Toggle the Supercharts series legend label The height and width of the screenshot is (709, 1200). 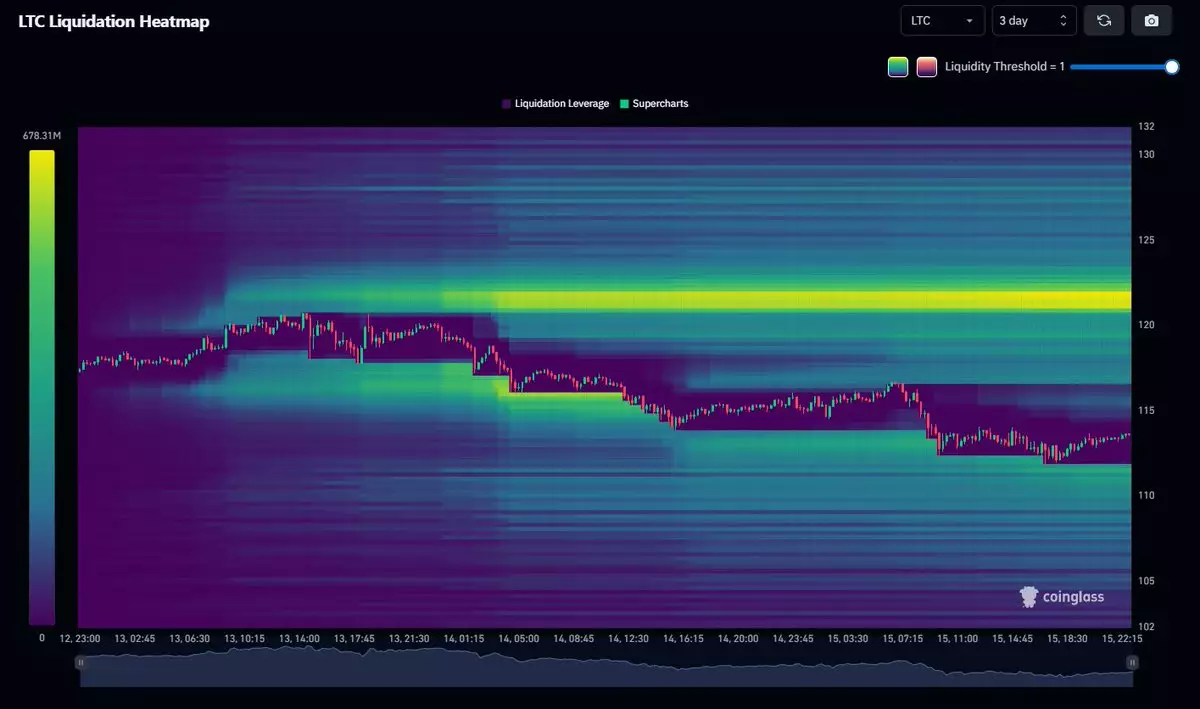point(660,104)
